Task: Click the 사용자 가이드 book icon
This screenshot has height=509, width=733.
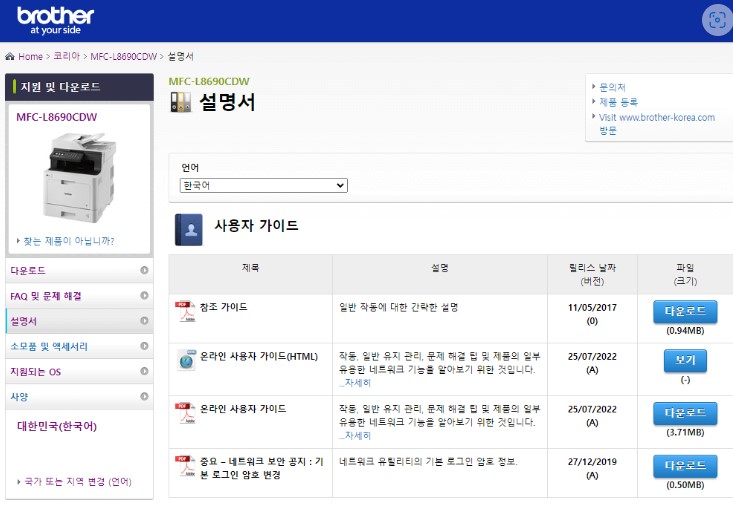Action: coord(189,230)
